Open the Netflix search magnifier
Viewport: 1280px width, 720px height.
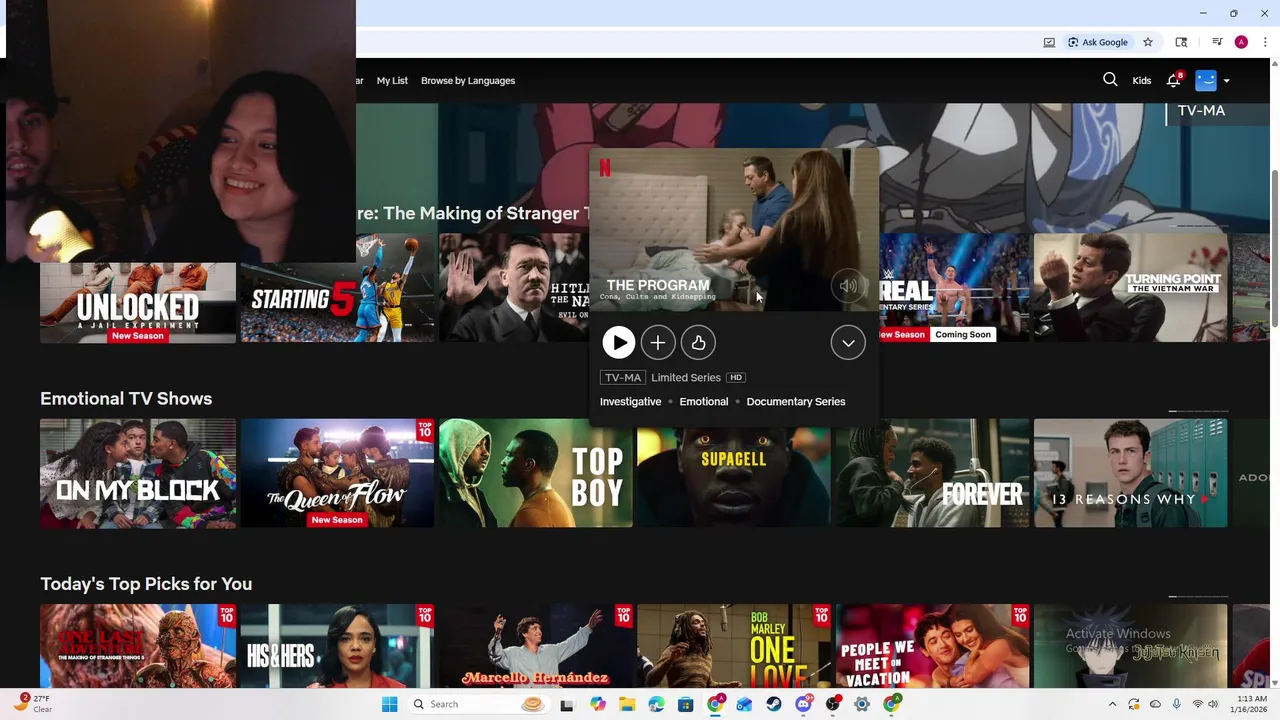click(1110, 80)
